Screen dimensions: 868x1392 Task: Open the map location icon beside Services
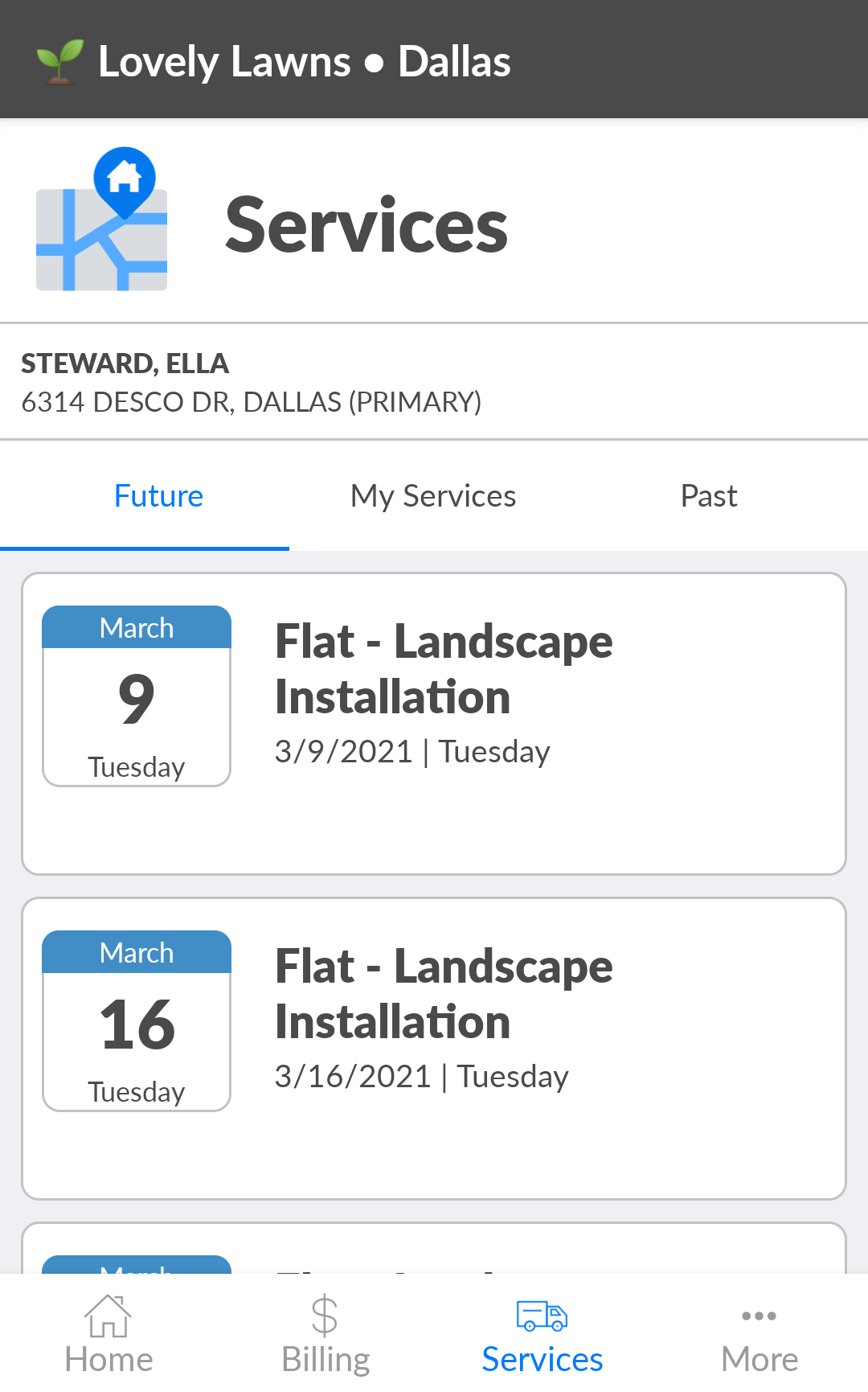click(102, 219)
